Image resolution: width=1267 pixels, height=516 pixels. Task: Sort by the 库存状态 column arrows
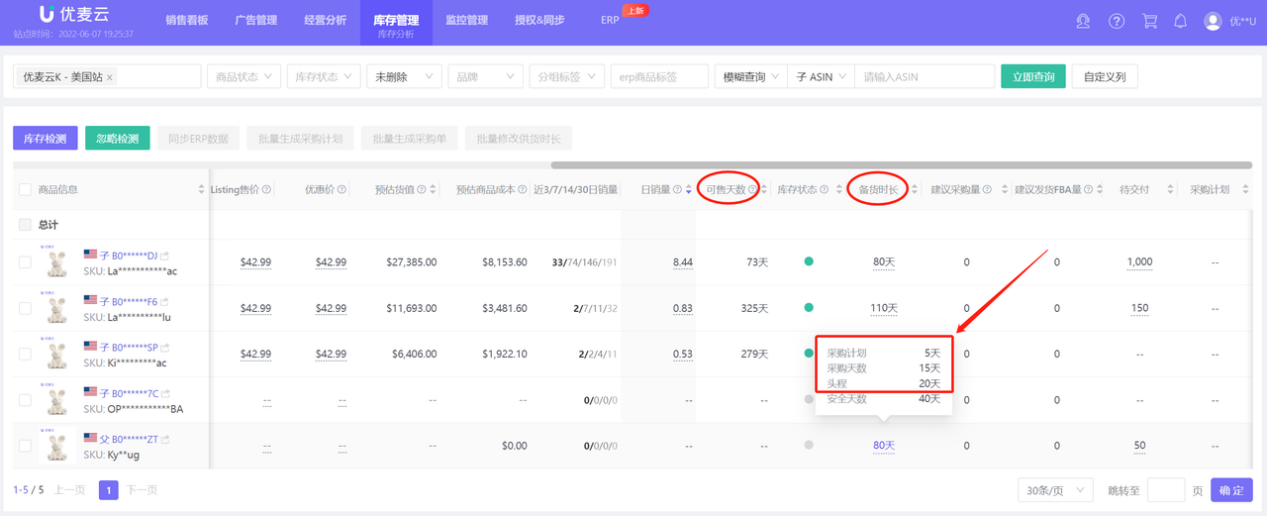point(838,189)
